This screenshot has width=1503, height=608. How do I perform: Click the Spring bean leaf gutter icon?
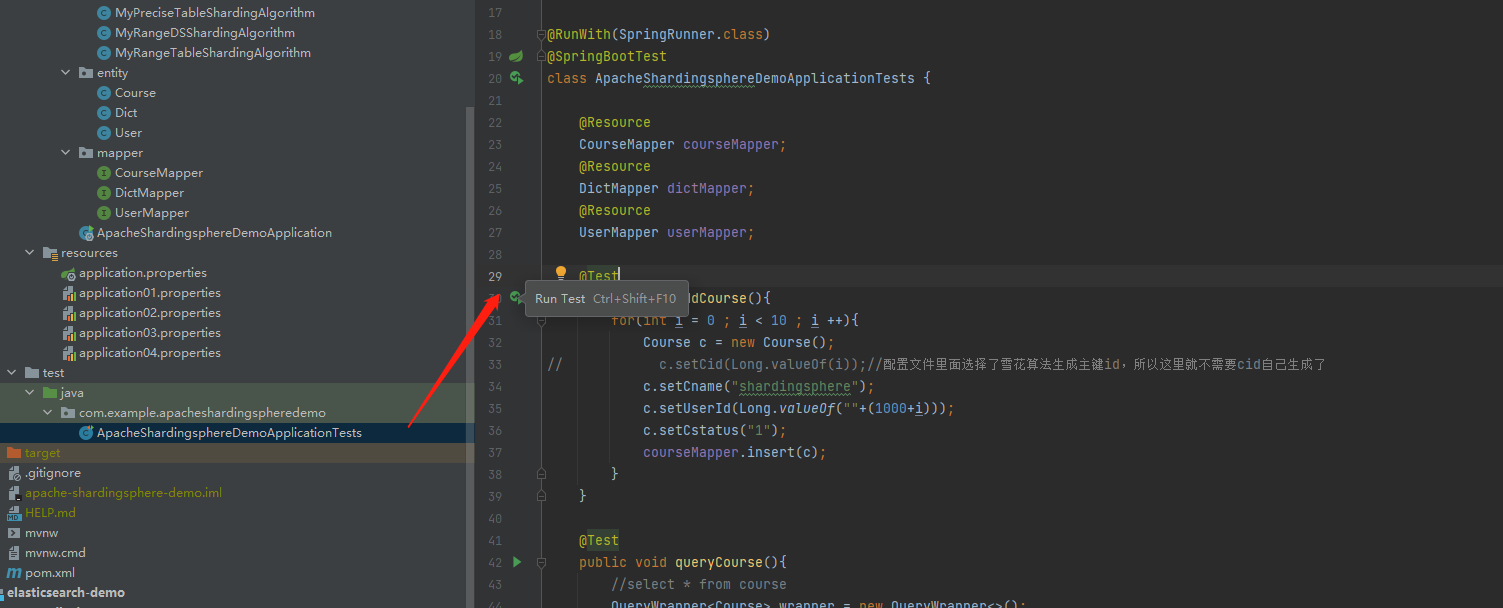coord(516,56)
